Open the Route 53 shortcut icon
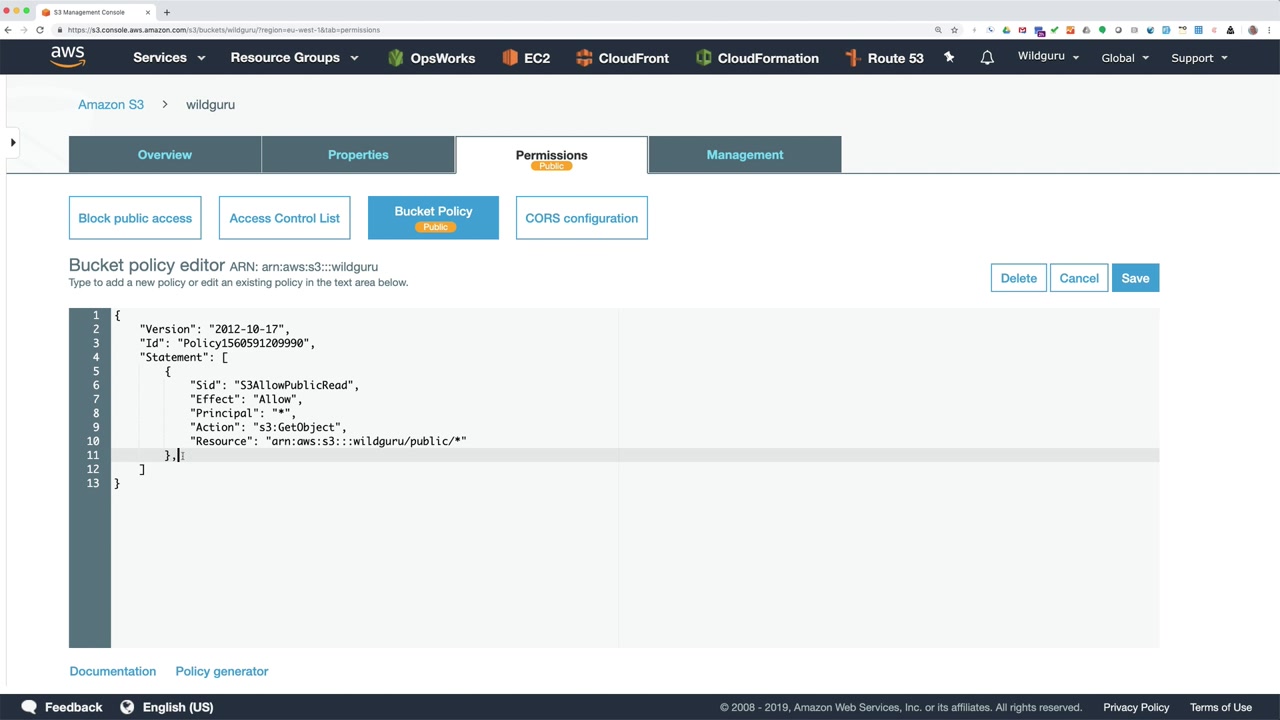This screenshot has width=1280, height=720. (852, 58)
